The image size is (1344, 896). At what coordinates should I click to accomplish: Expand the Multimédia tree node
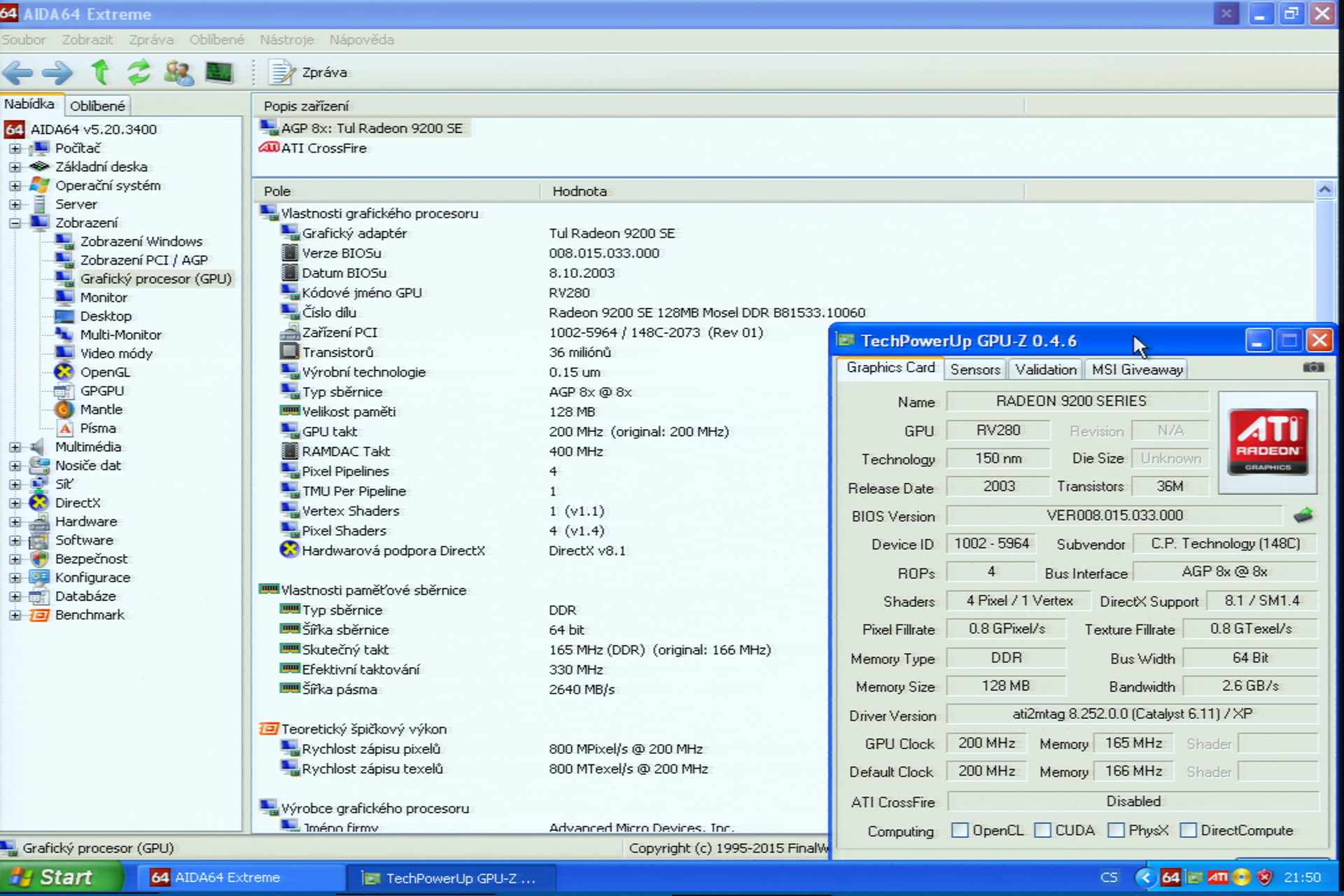pos(15,447)
